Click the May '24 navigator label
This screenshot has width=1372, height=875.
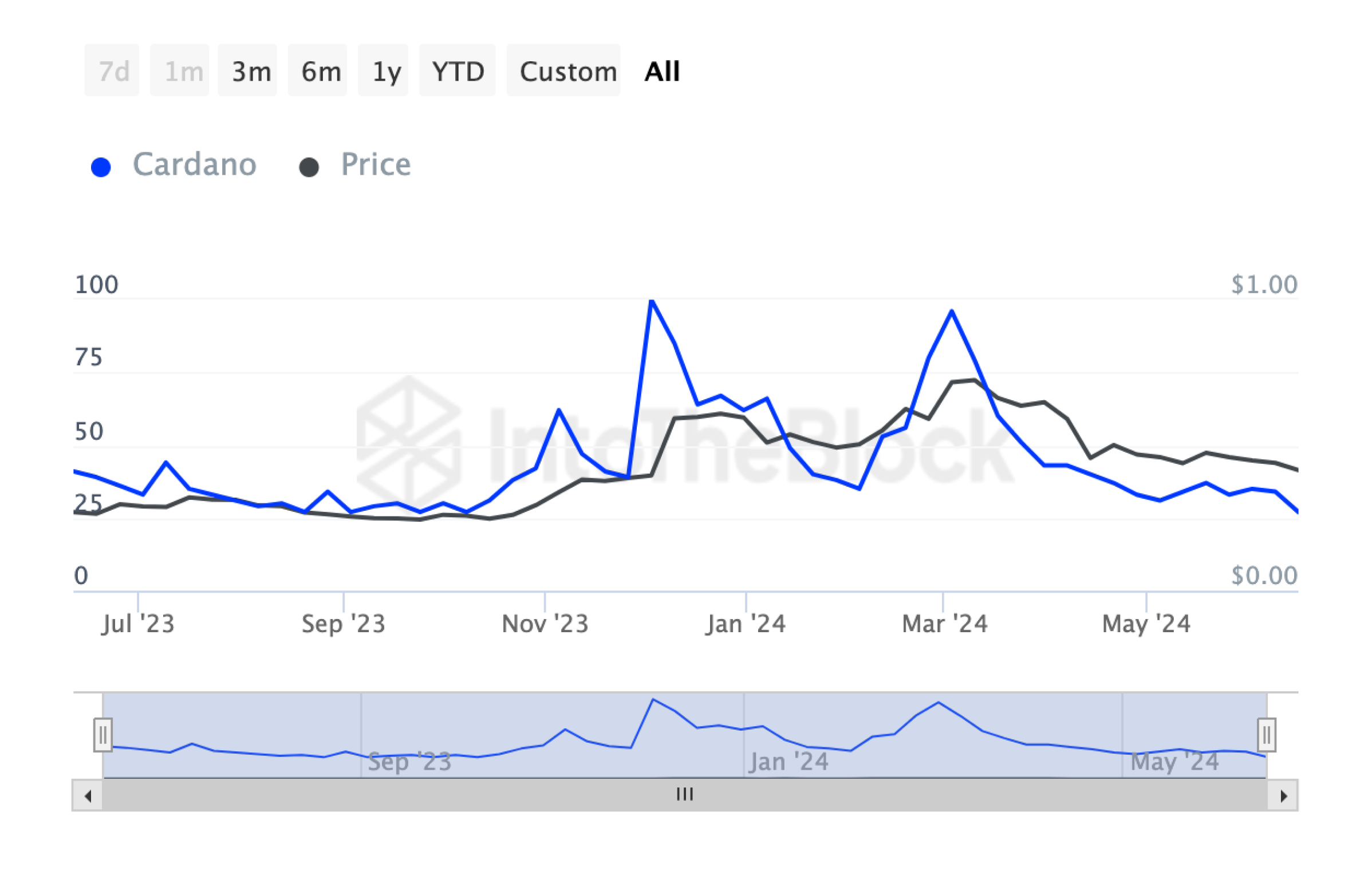pos(1174,762)
